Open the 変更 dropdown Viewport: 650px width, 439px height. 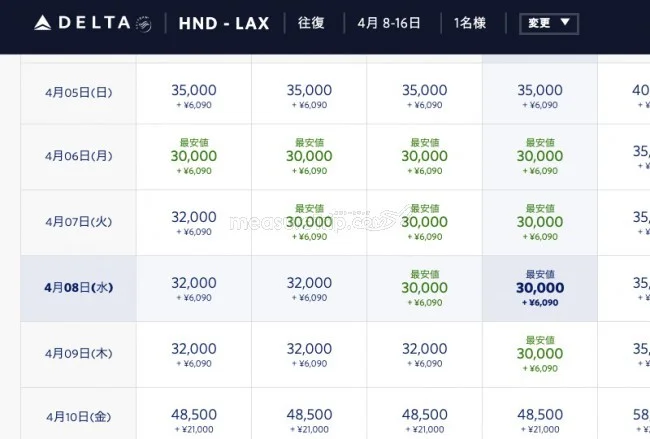pos(549,23)
